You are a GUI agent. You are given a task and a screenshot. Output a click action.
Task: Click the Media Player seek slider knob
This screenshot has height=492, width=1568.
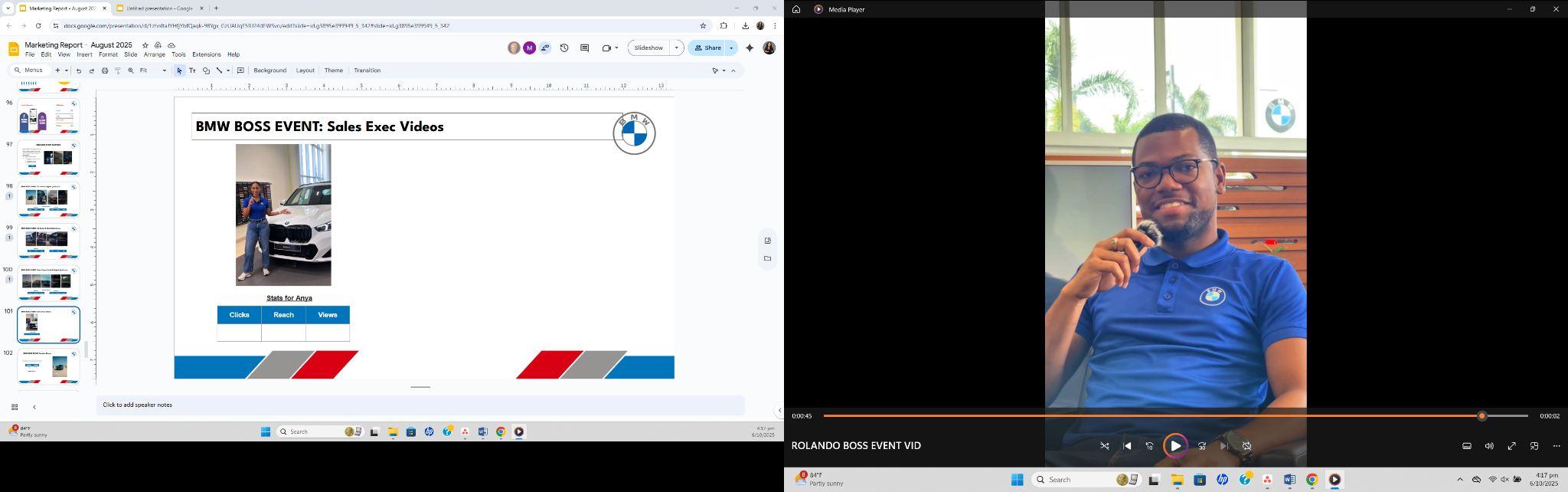pyautogui.click(x=1481, y=416)
